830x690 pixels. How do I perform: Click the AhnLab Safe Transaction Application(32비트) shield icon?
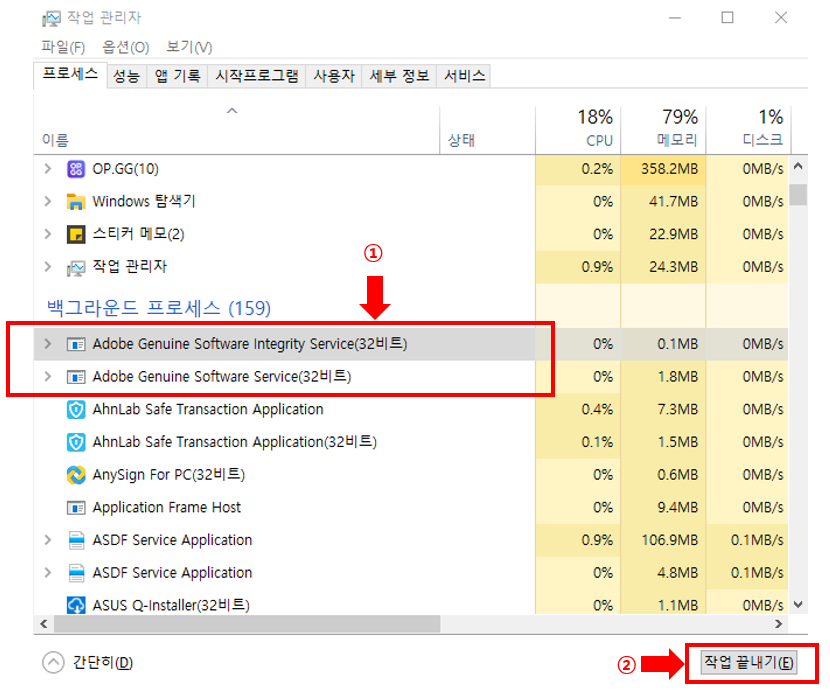pos(76,442)
